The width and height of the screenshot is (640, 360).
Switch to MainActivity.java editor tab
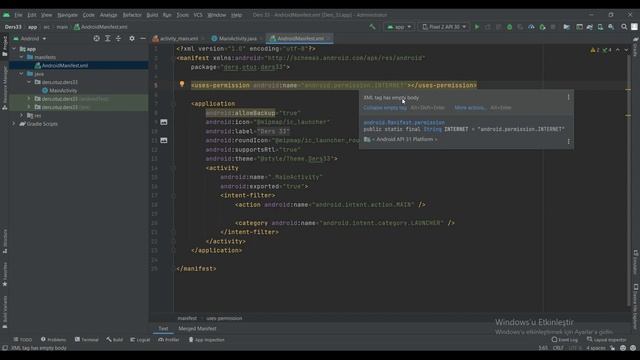click(237, 39)
